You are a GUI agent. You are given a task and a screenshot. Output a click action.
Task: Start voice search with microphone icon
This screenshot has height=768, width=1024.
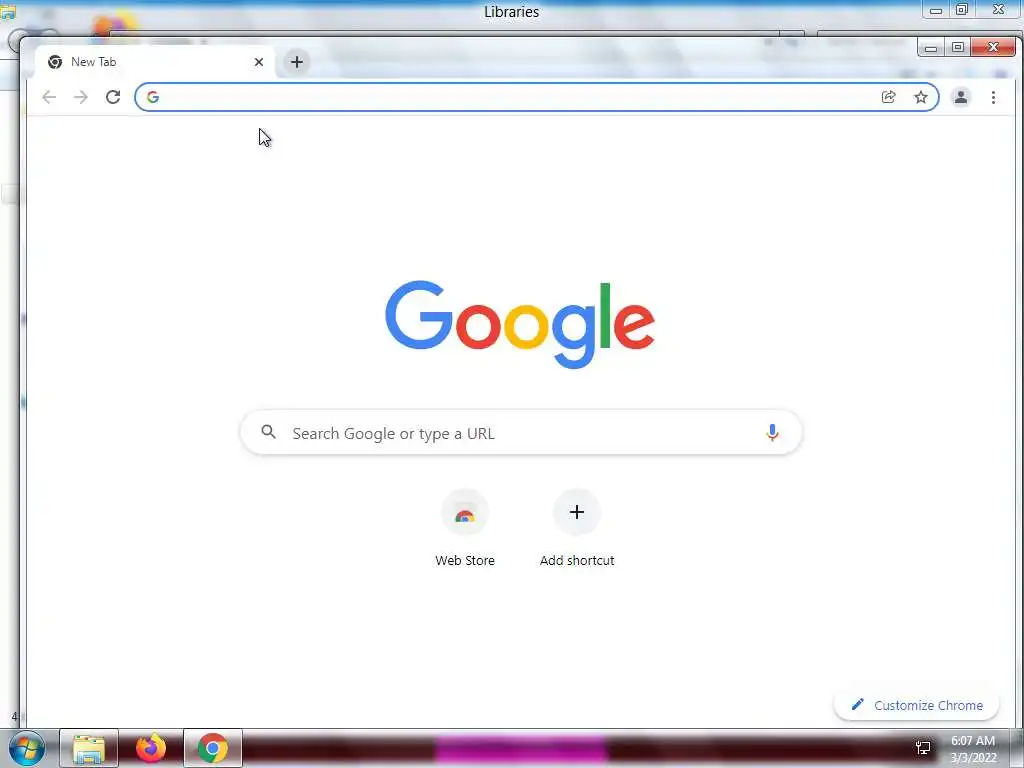[772, 432]
